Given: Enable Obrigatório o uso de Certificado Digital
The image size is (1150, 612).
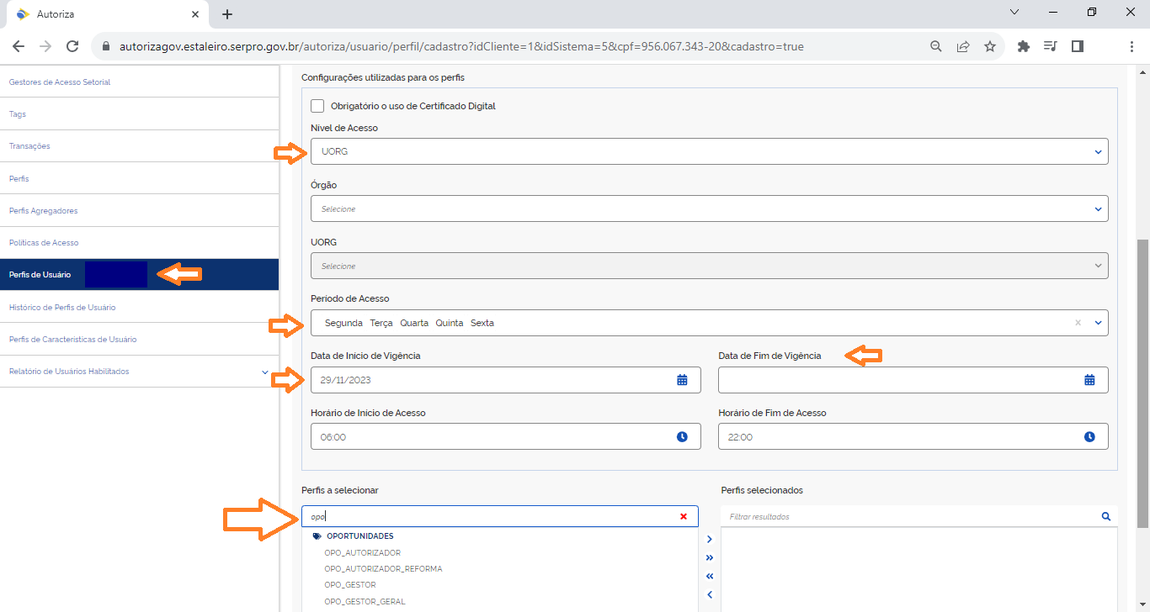Looking at the screenshot, I should click(x=318, y=106).
